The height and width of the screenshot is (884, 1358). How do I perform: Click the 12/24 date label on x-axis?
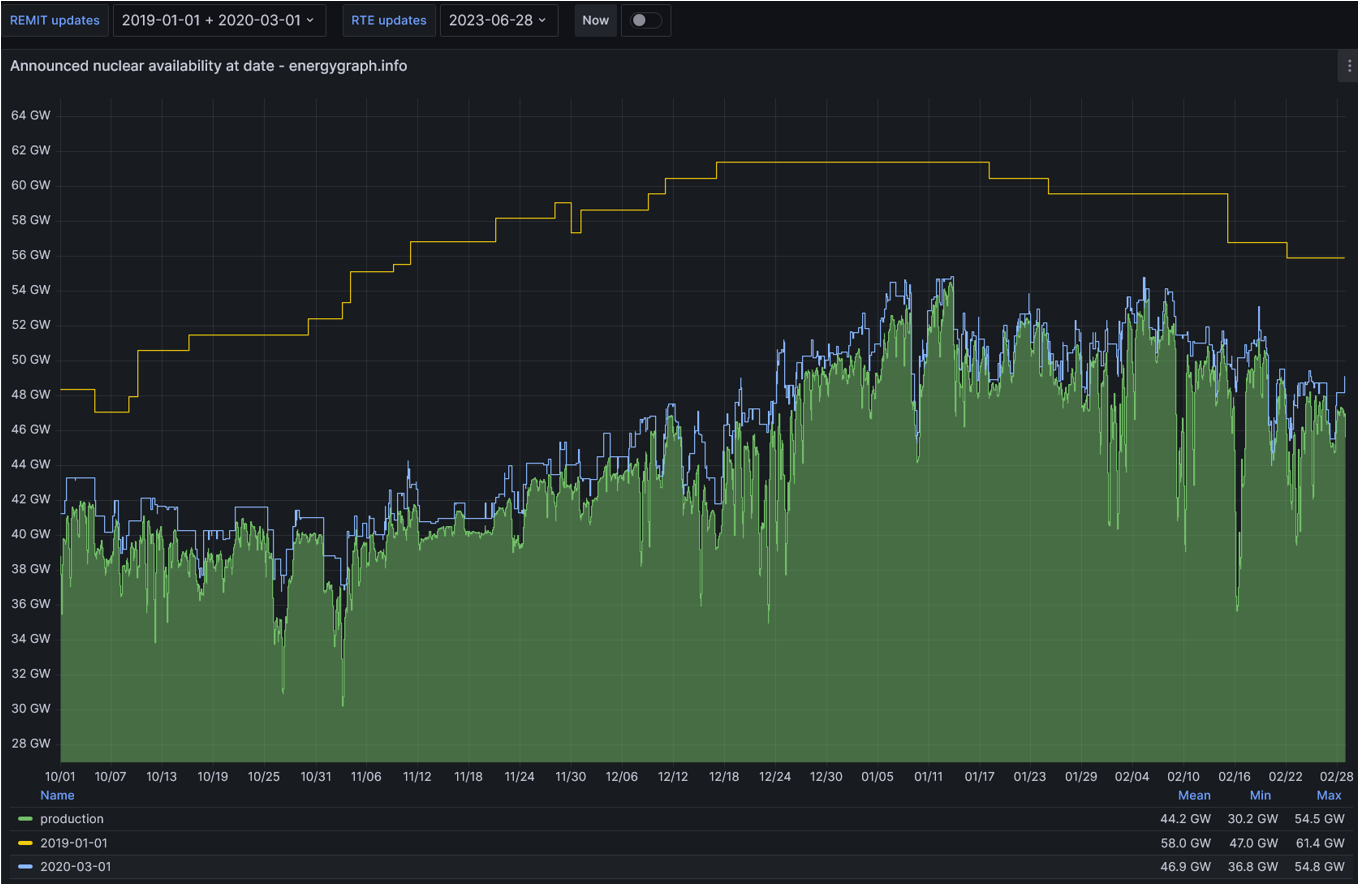coord(775,777)
